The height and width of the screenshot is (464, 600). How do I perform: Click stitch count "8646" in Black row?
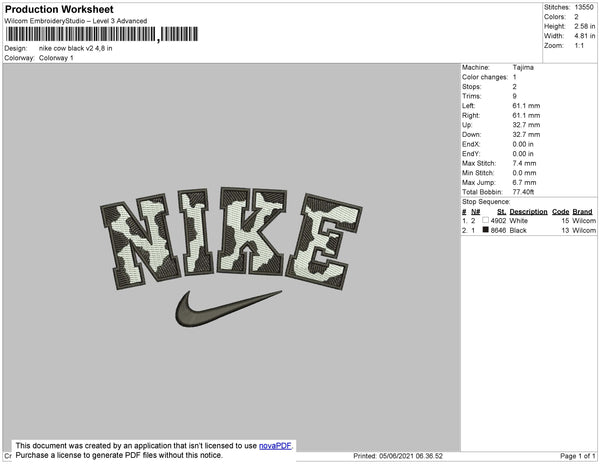[498, 230]
